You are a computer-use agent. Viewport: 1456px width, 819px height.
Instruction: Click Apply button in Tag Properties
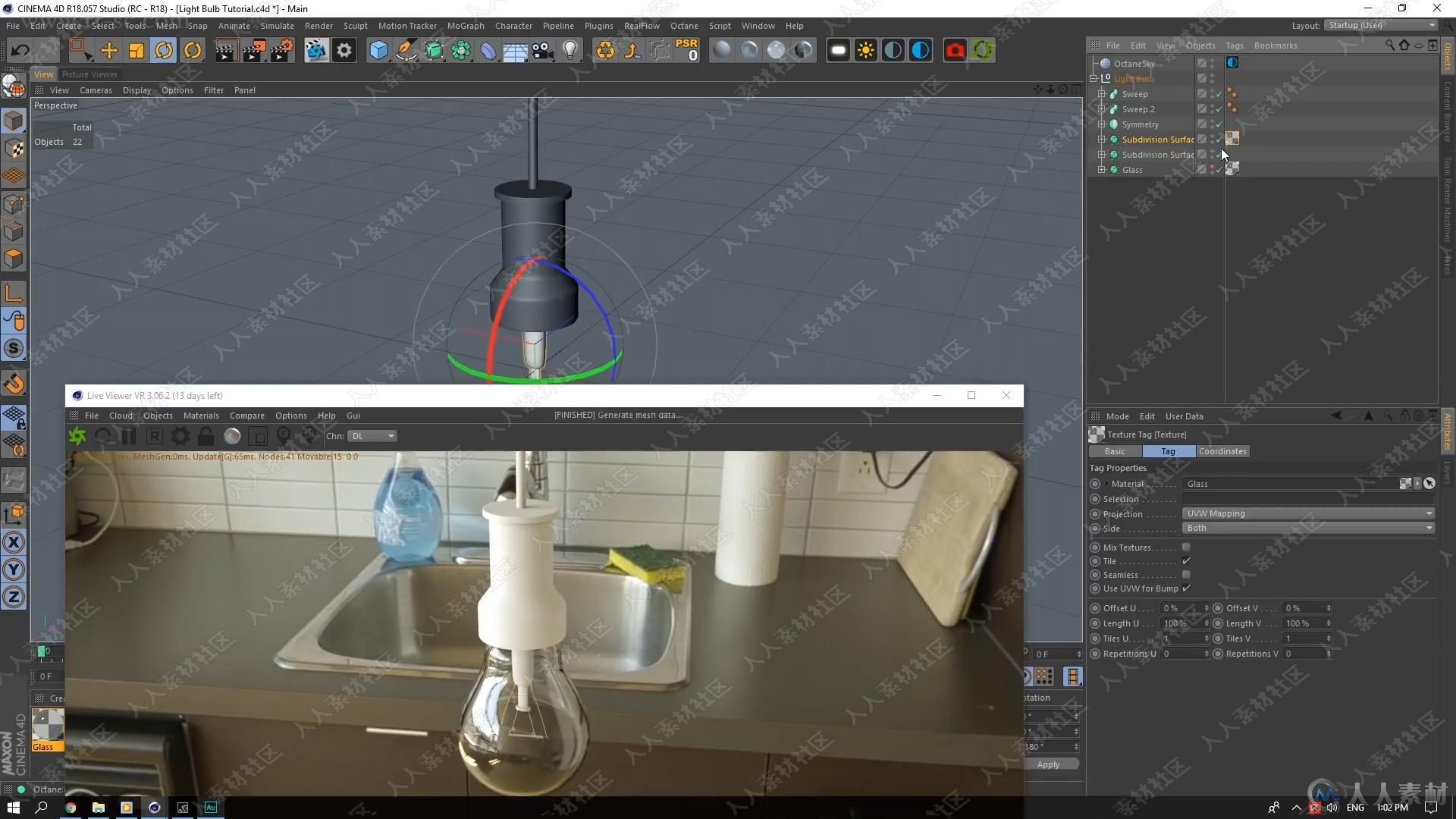[1048, 764]
